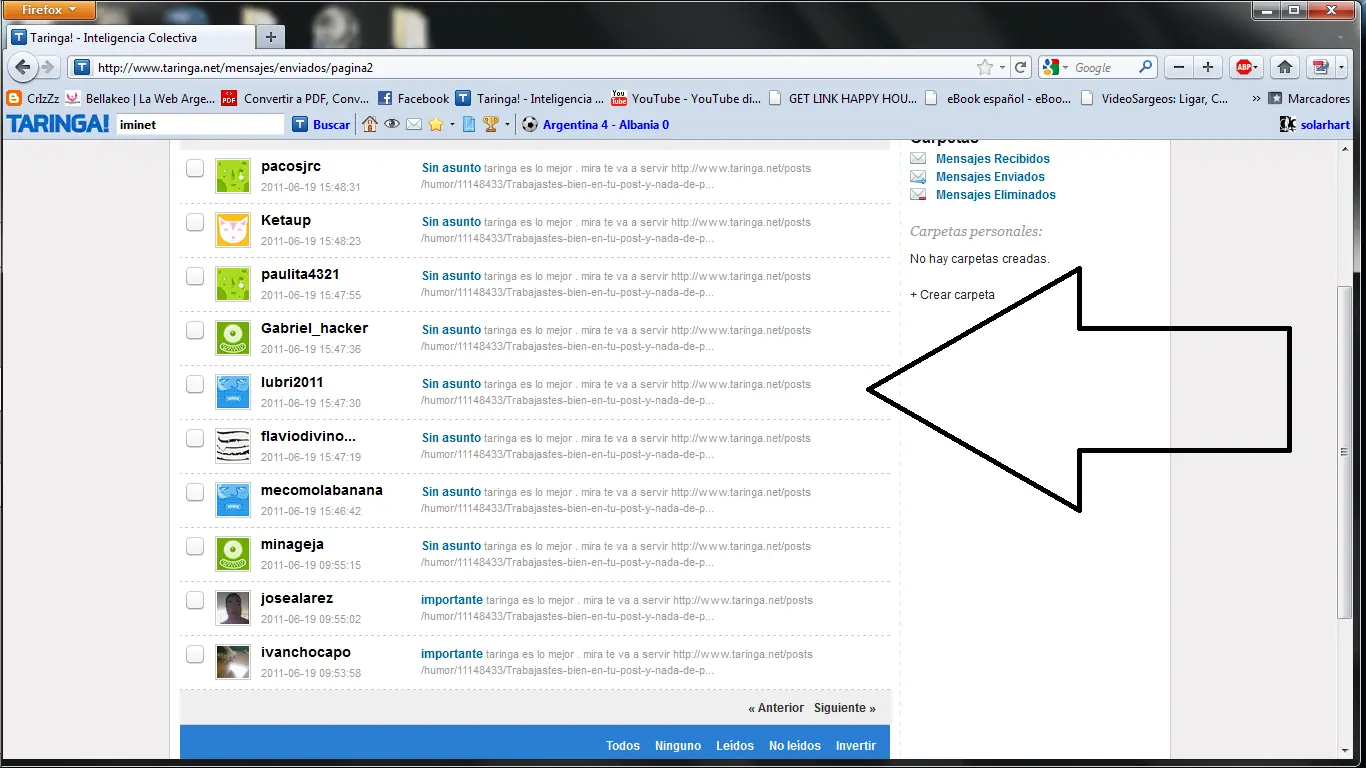Click the ivanchocapo avatar thumbnail

tap(233, 662)
